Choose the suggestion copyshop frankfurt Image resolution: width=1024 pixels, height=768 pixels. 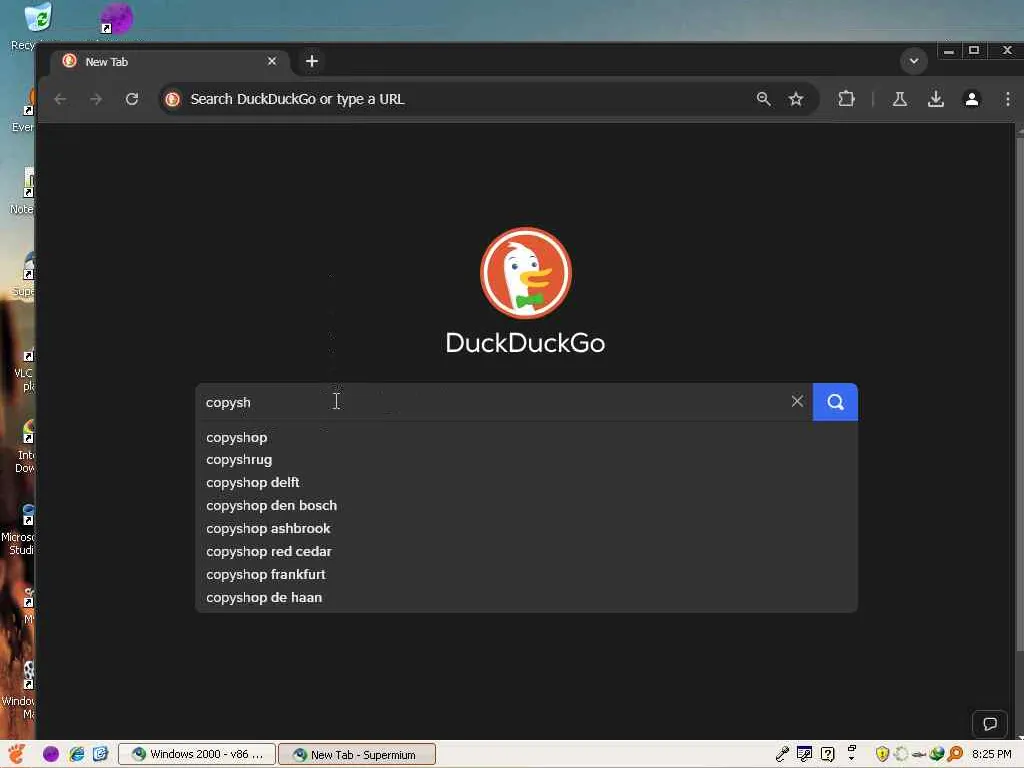pos(526,575)
